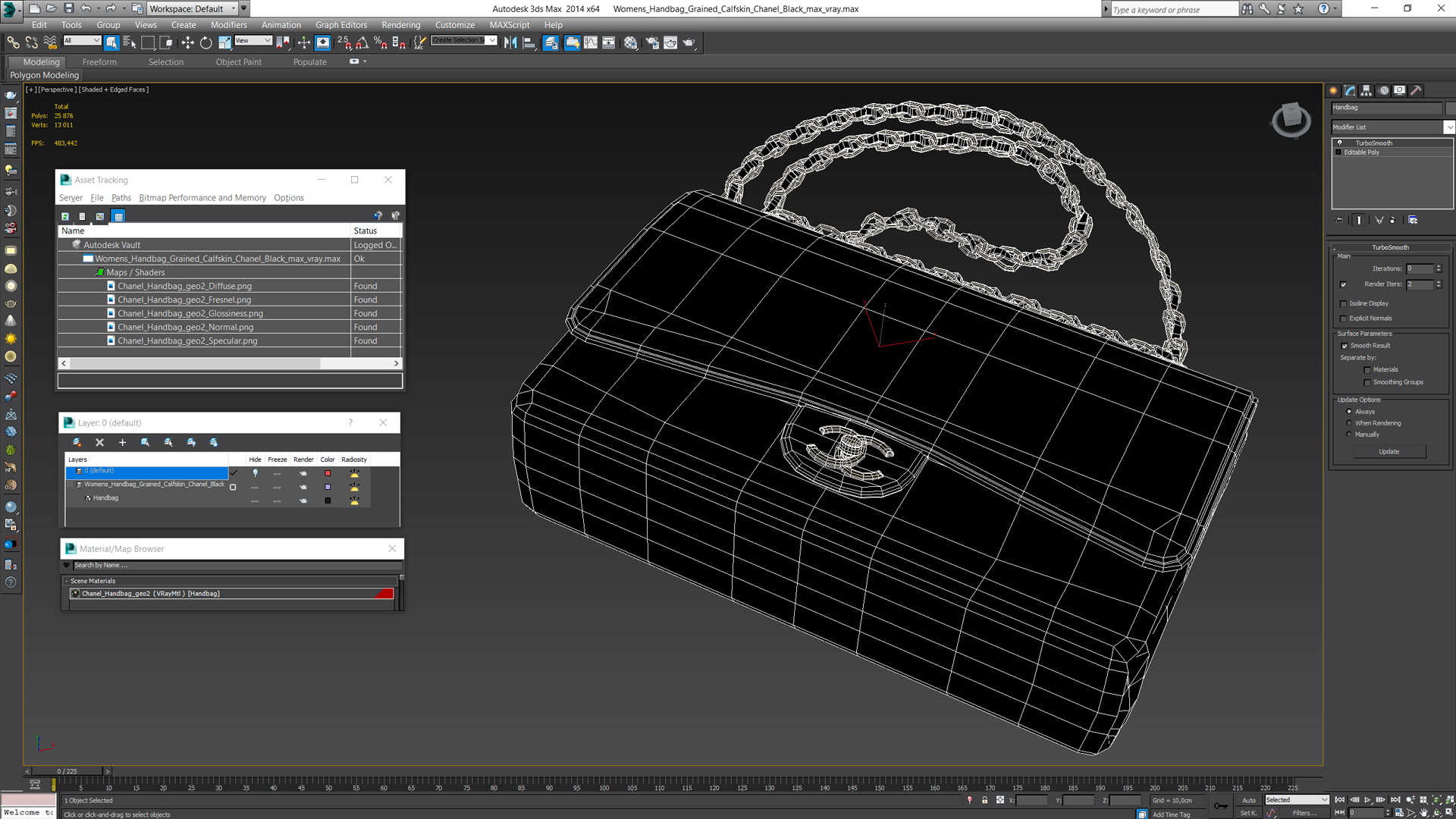Toggle the Angle Snap tool

(x=362, y=42)
